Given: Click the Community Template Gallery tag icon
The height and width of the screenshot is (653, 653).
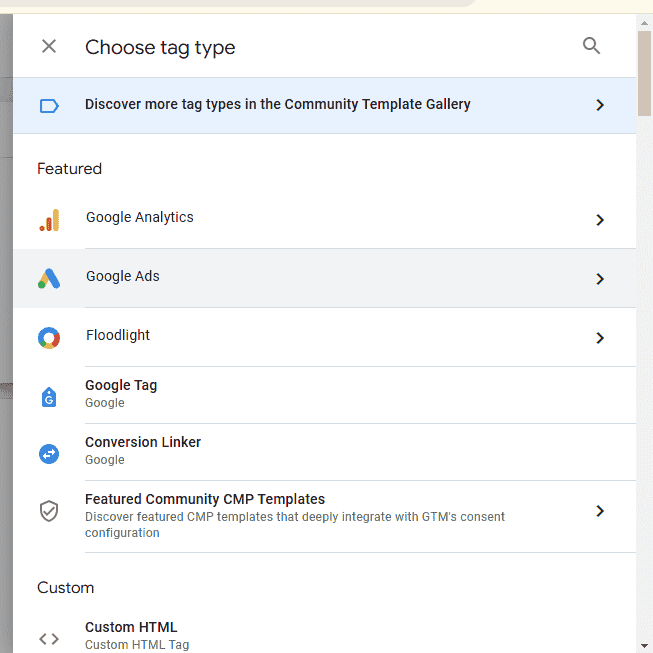Looking at the screenshot, I should click(49, 106).
